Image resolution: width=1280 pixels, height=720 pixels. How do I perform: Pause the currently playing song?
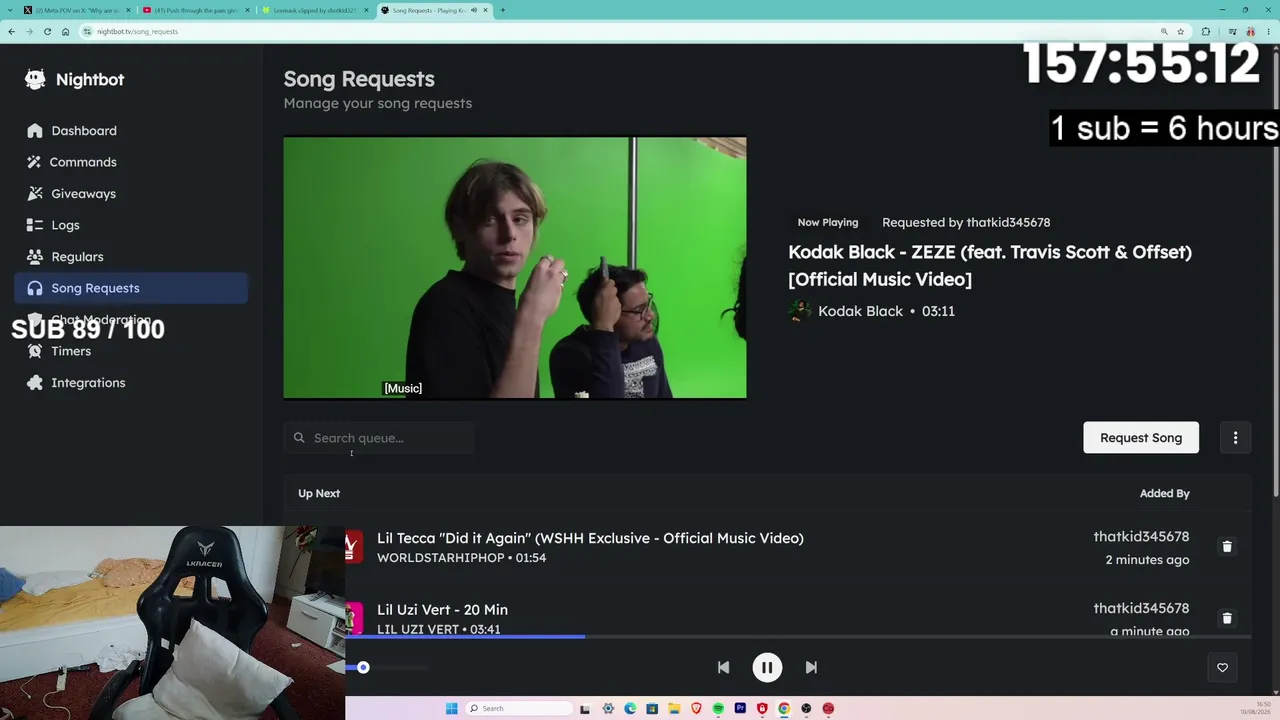coord(767,667)
